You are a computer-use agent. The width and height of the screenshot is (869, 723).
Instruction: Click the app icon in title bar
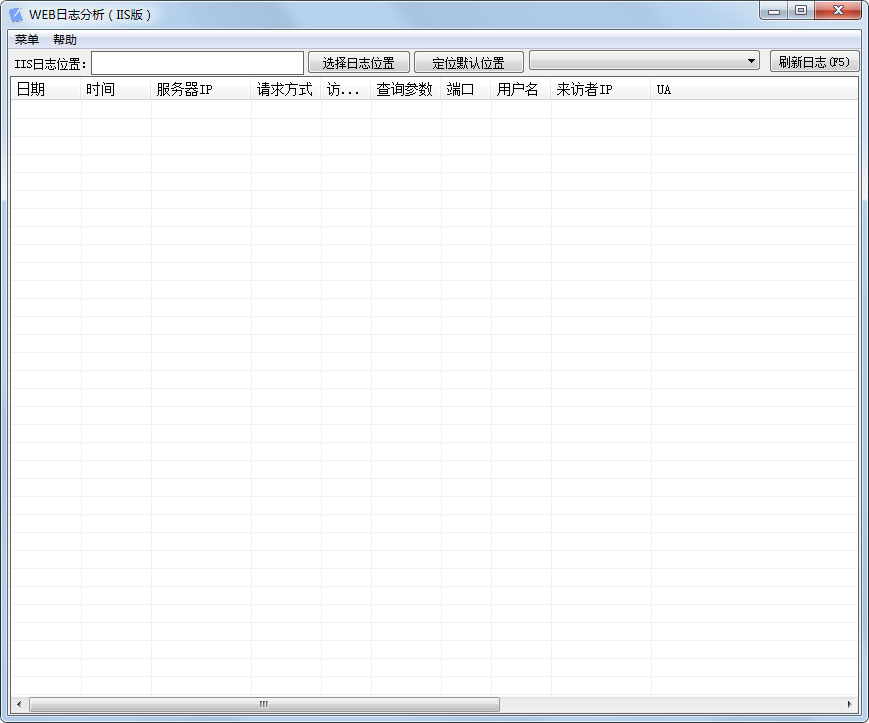click(x=16, y=14)
